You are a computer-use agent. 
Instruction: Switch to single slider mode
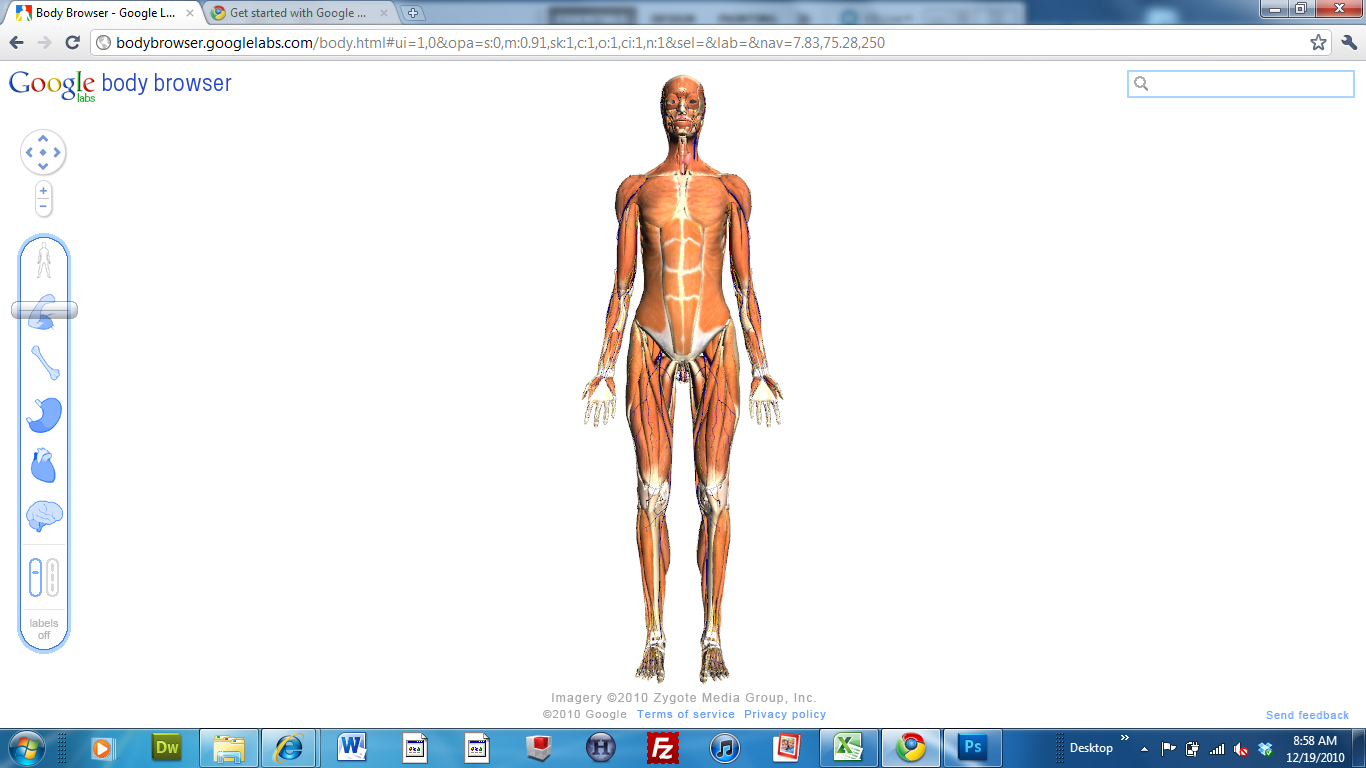[x=35, y=577]
